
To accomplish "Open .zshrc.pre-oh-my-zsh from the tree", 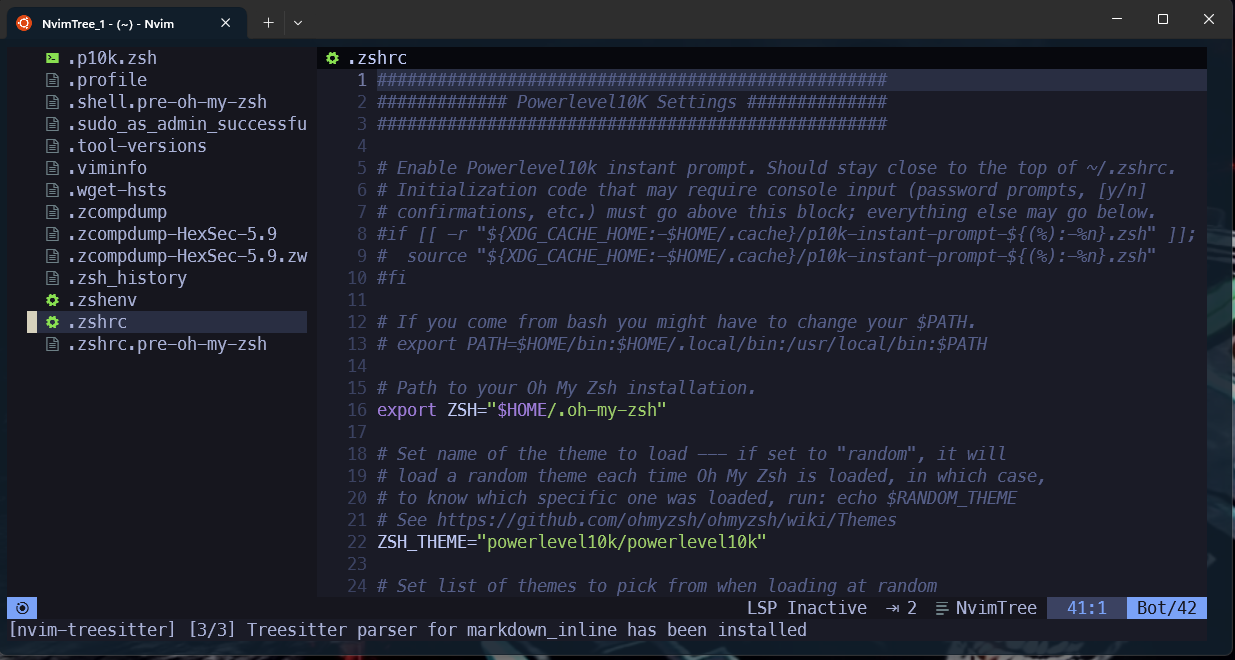I will click(x=167, y=344).
